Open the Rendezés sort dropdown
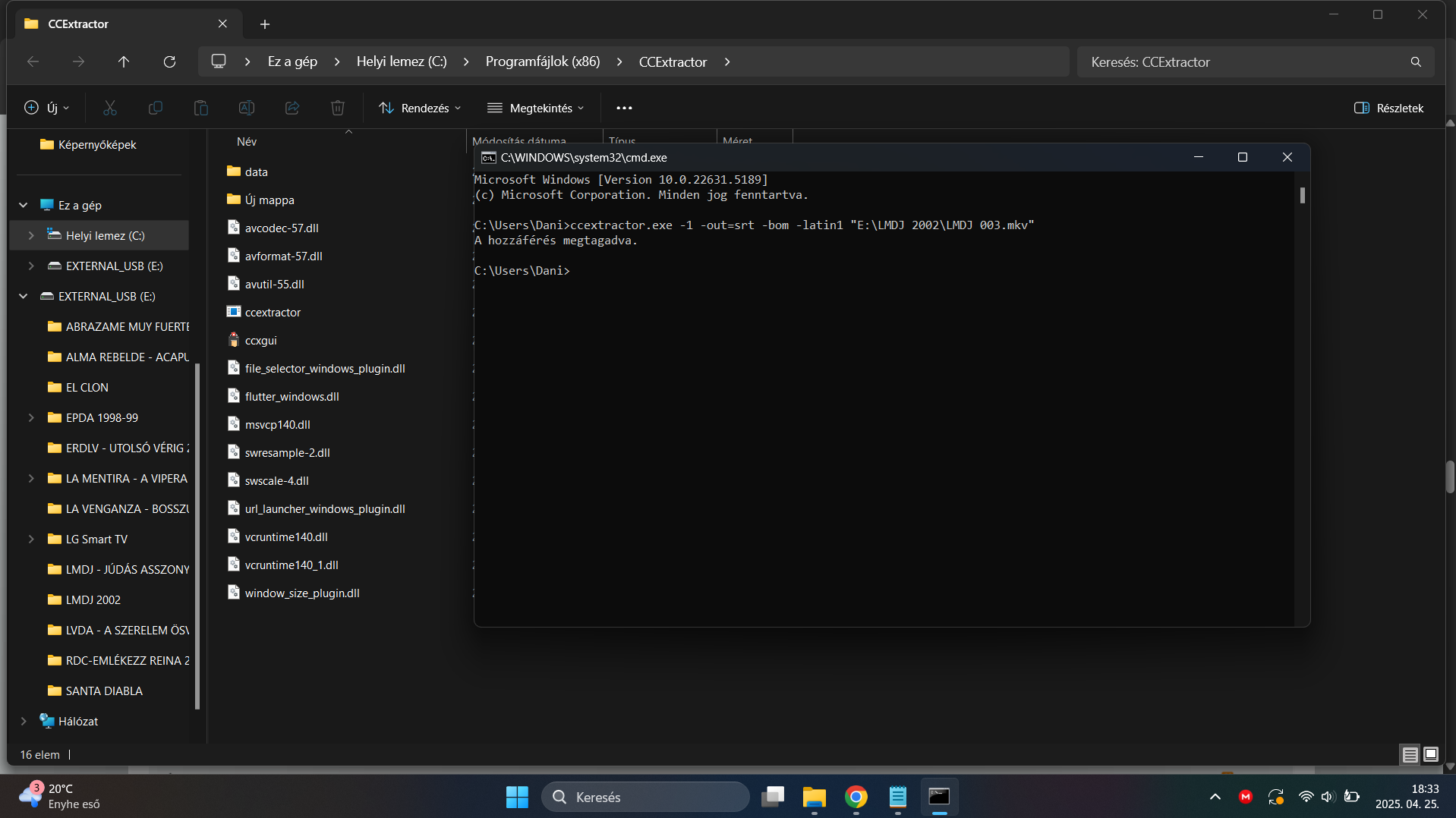 point(420,108)
